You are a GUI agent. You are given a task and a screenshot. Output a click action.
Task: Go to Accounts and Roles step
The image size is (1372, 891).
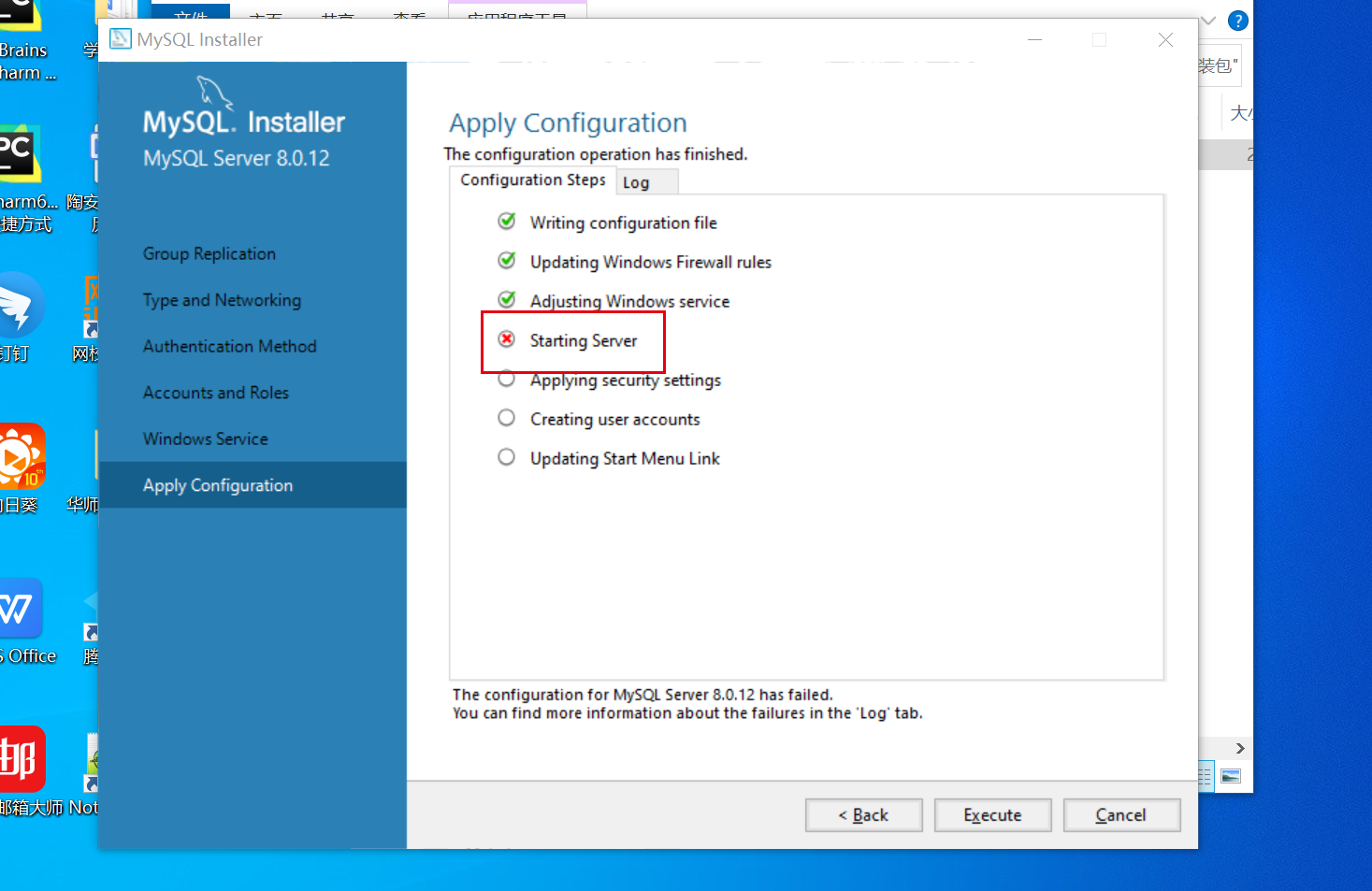coord(216,393)
